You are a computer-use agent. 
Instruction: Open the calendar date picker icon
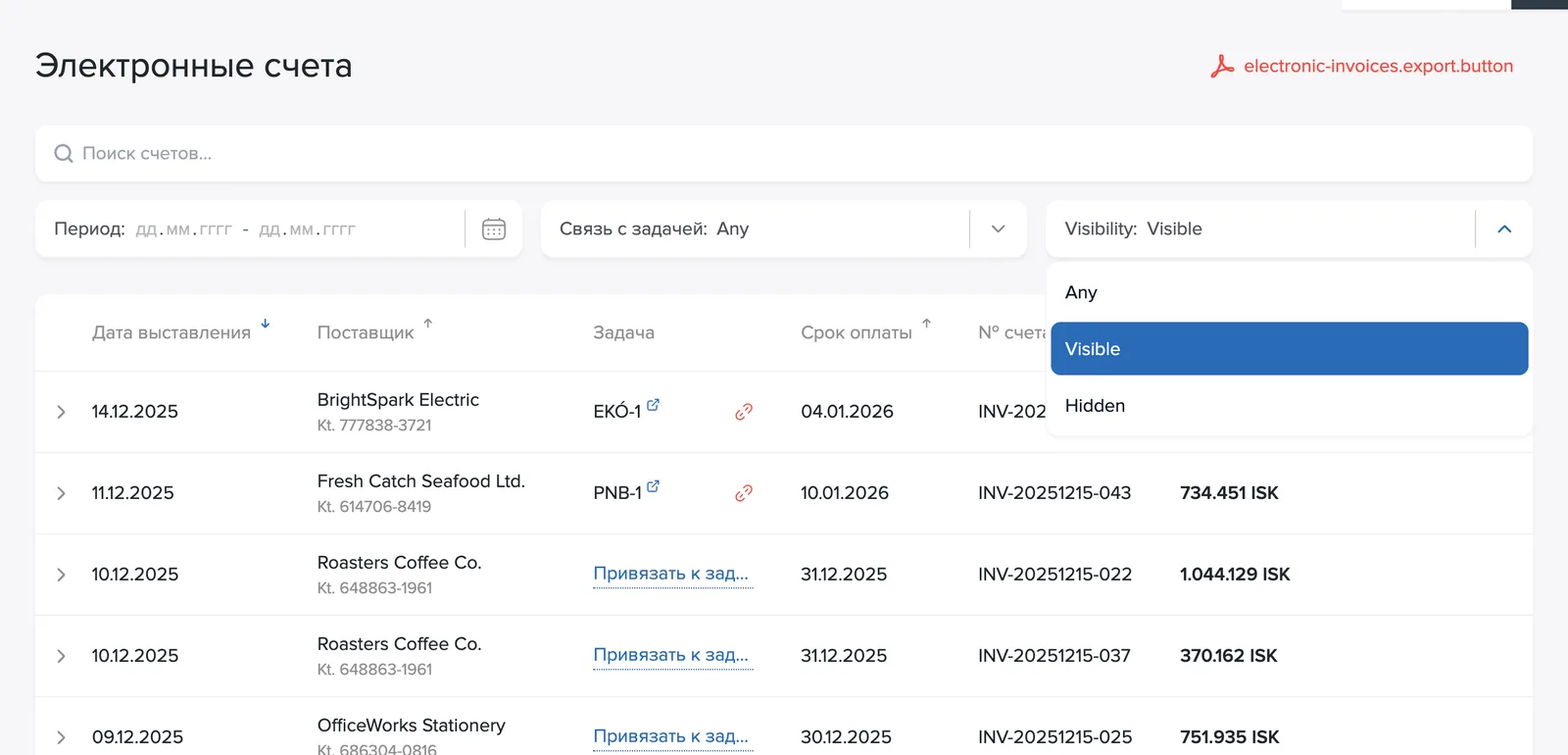pyautogui.click(x=494, y=228)
